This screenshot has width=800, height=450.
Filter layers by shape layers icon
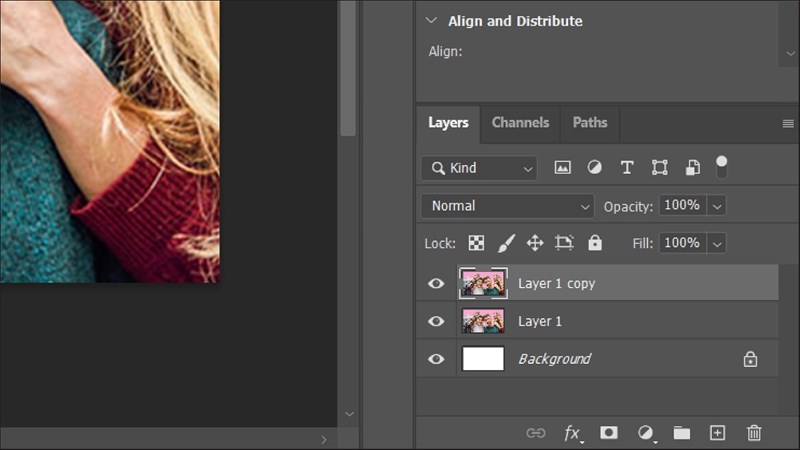click(x=659, y=167)
